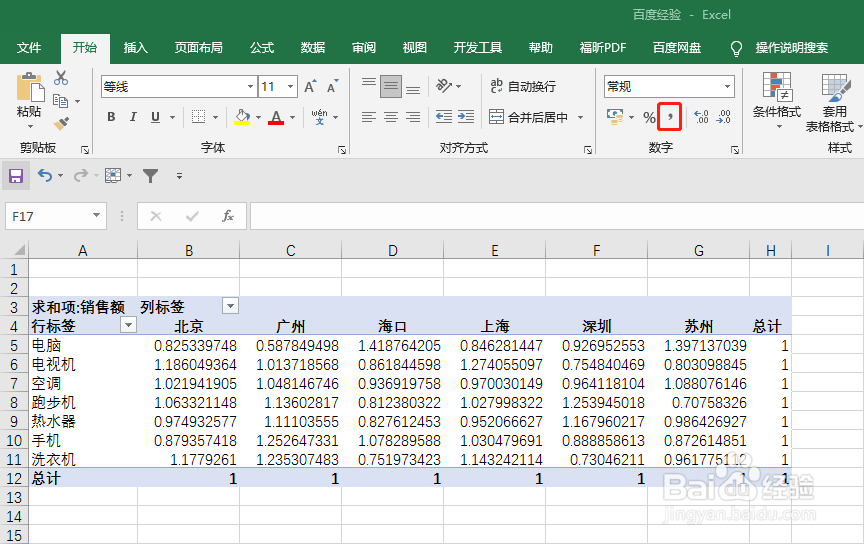Apply the yellow fill color bucket
The image size is (864, 544).
point(242,117)
